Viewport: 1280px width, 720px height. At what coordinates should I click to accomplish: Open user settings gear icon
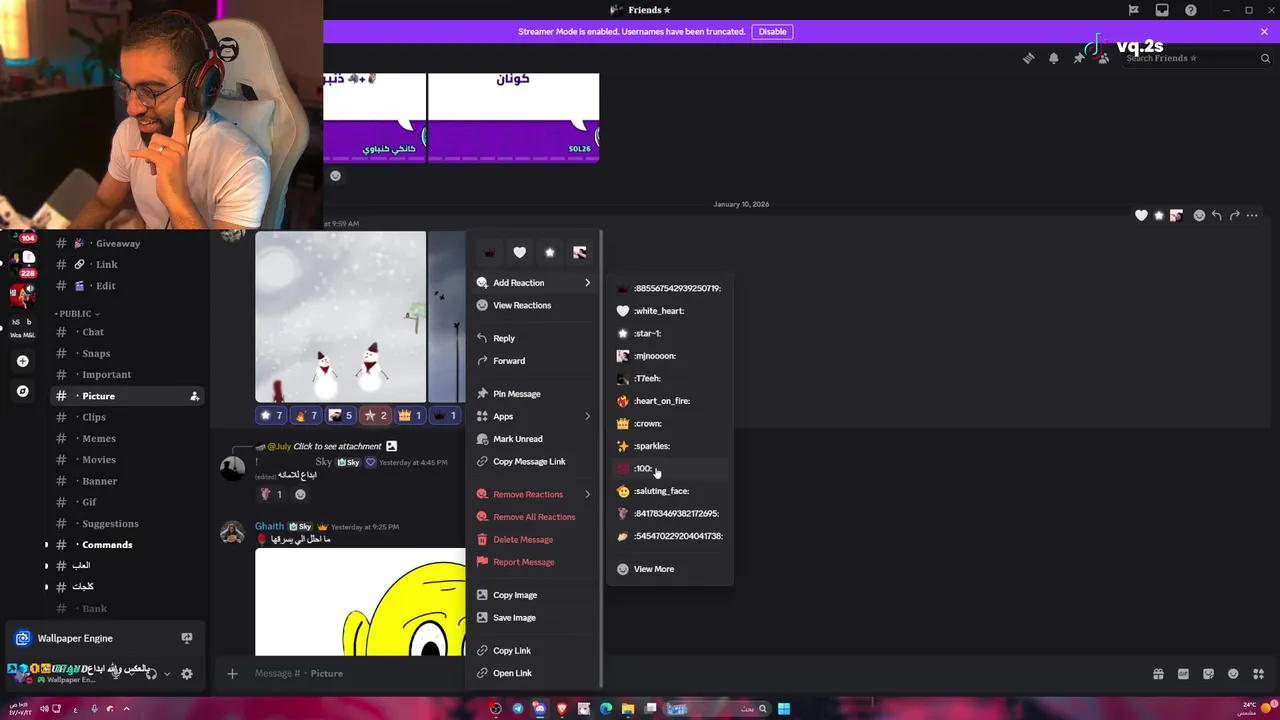click(x=186, y=674)
